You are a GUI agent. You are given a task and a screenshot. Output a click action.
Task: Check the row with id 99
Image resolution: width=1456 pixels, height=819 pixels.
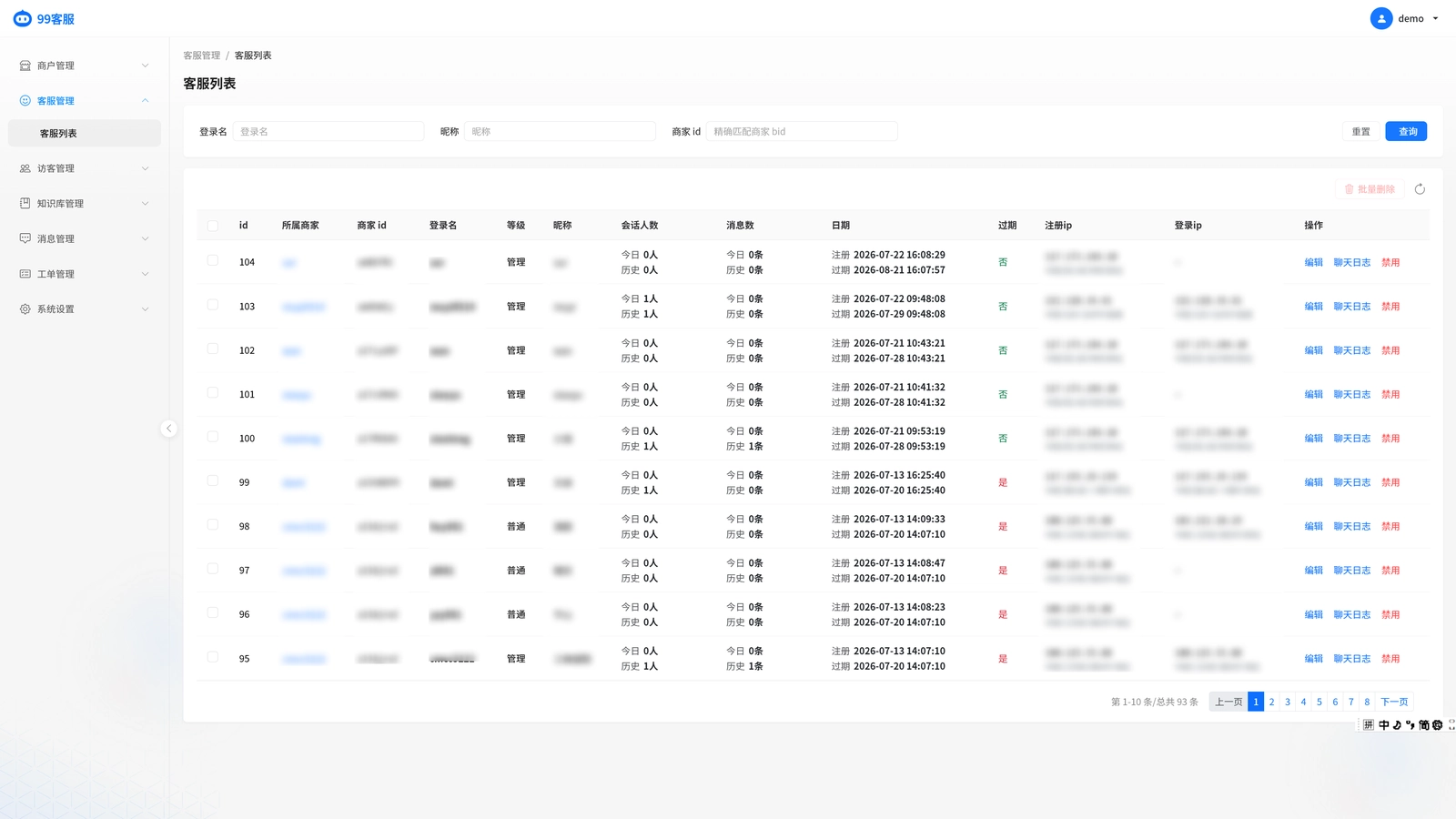(x=212, y=480)
